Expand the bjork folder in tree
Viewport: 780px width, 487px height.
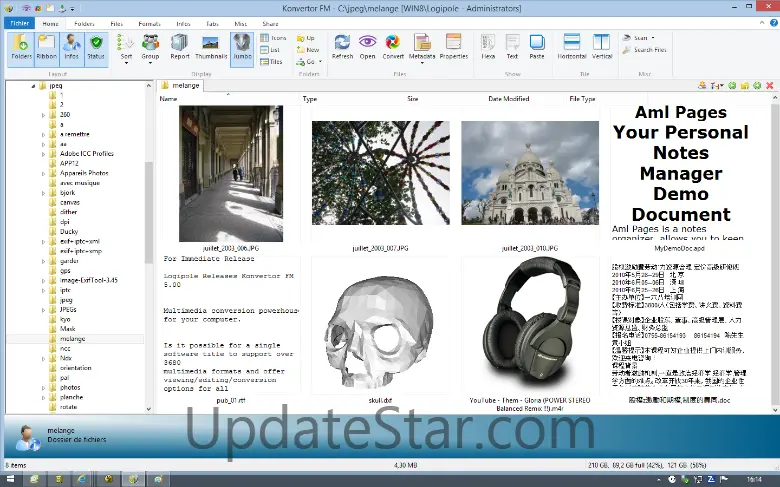coord(43,192)
